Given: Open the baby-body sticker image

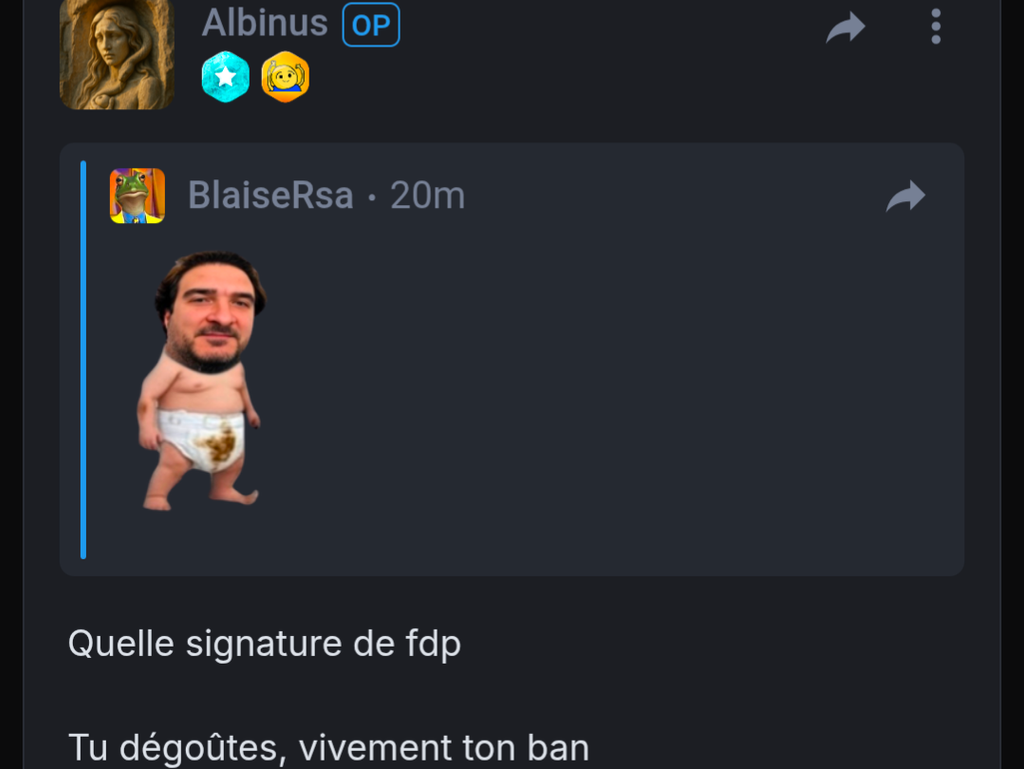Looking at the screenshot, I should tap(201, 381).
